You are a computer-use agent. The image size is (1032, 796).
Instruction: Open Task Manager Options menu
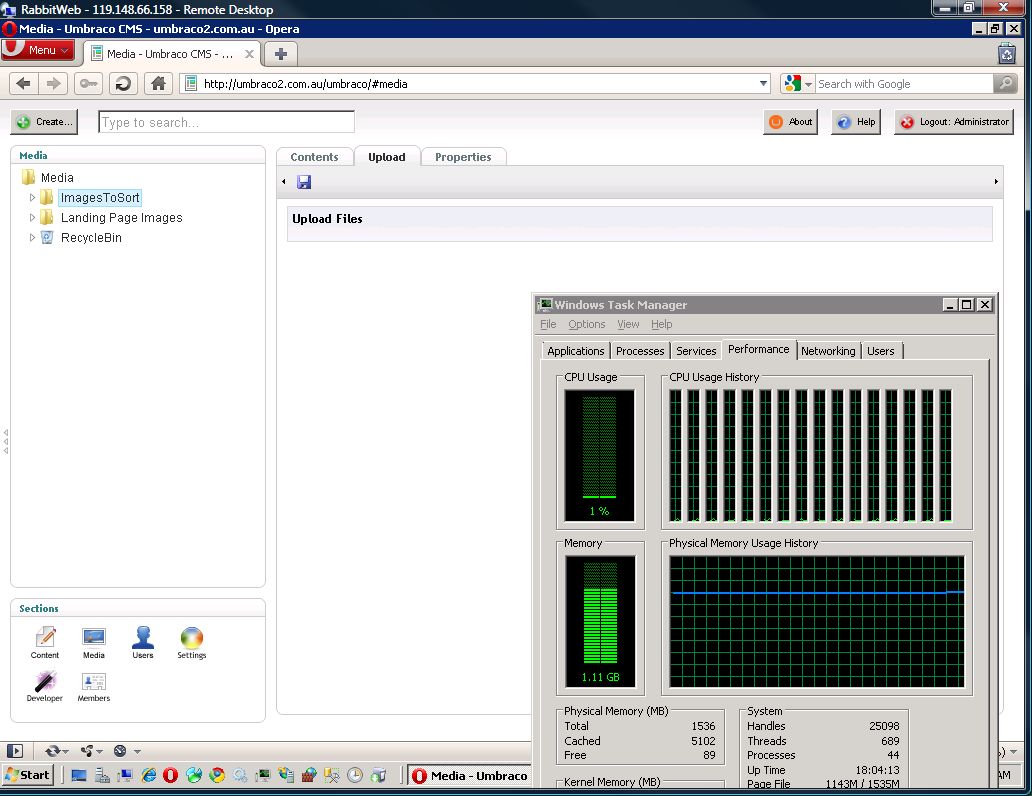(x=586, y=324)
